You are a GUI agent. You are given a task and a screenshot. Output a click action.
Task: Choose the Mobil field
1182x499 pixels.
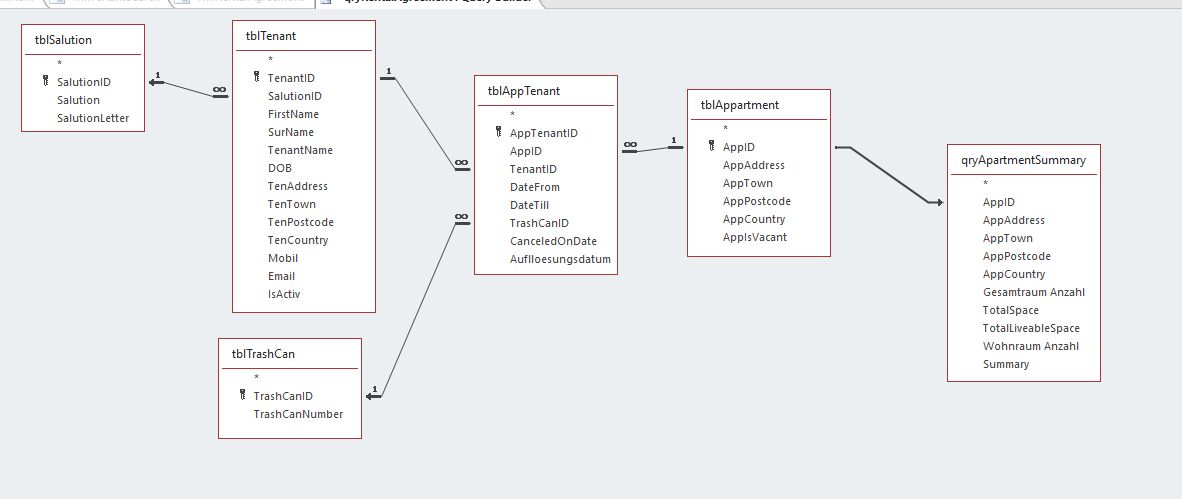[x=283, y=258]
